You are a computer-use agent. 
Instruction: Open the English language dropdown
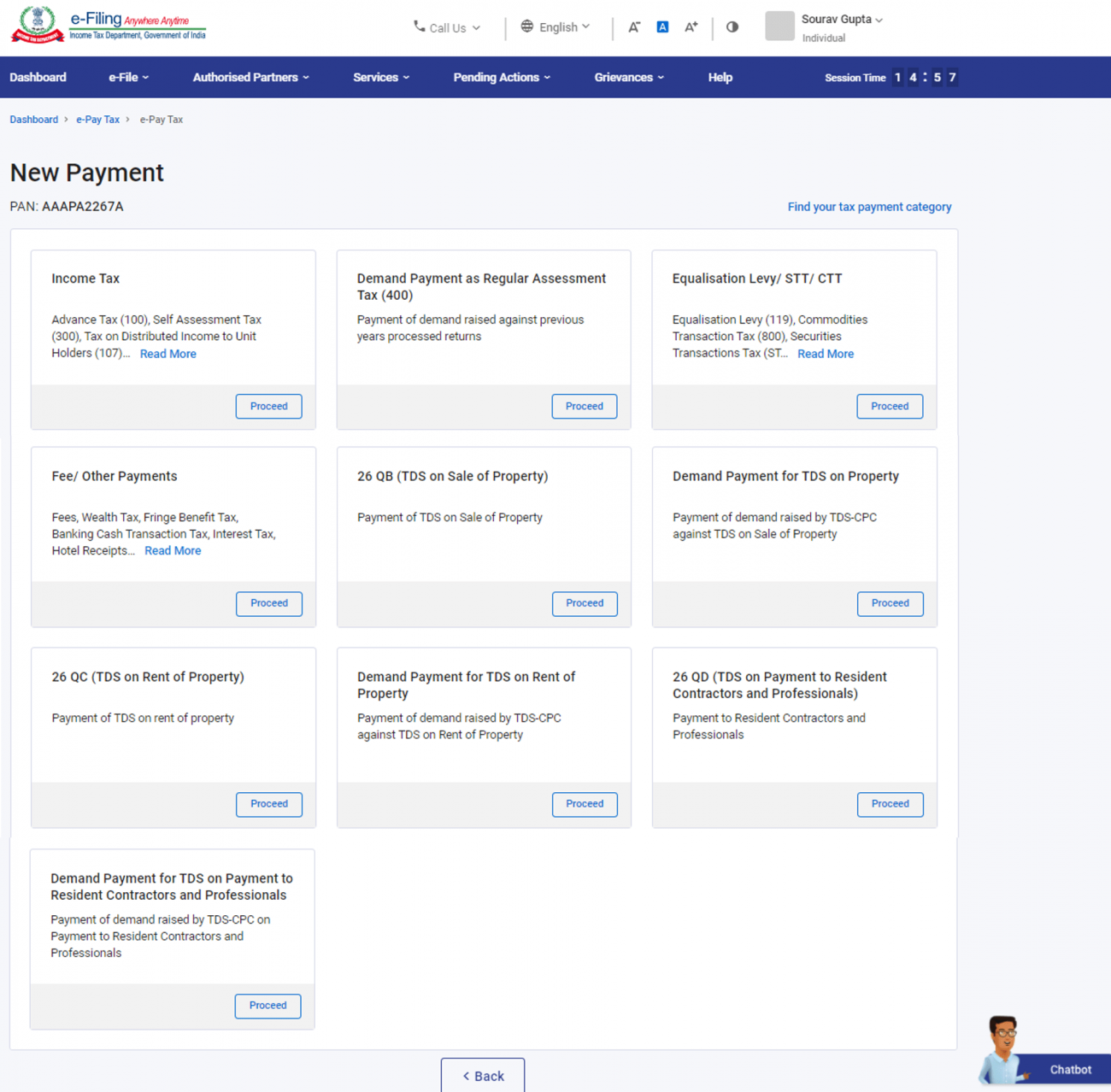coord(555,26)
